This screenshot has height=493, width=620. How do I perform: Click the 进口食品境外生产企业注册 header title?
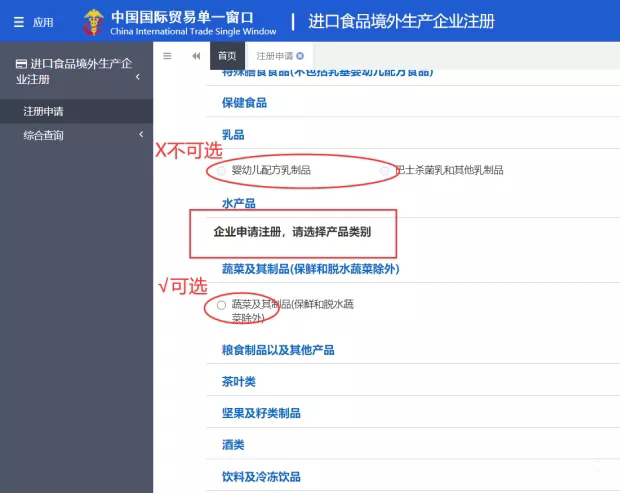click(x=401, y=21)
